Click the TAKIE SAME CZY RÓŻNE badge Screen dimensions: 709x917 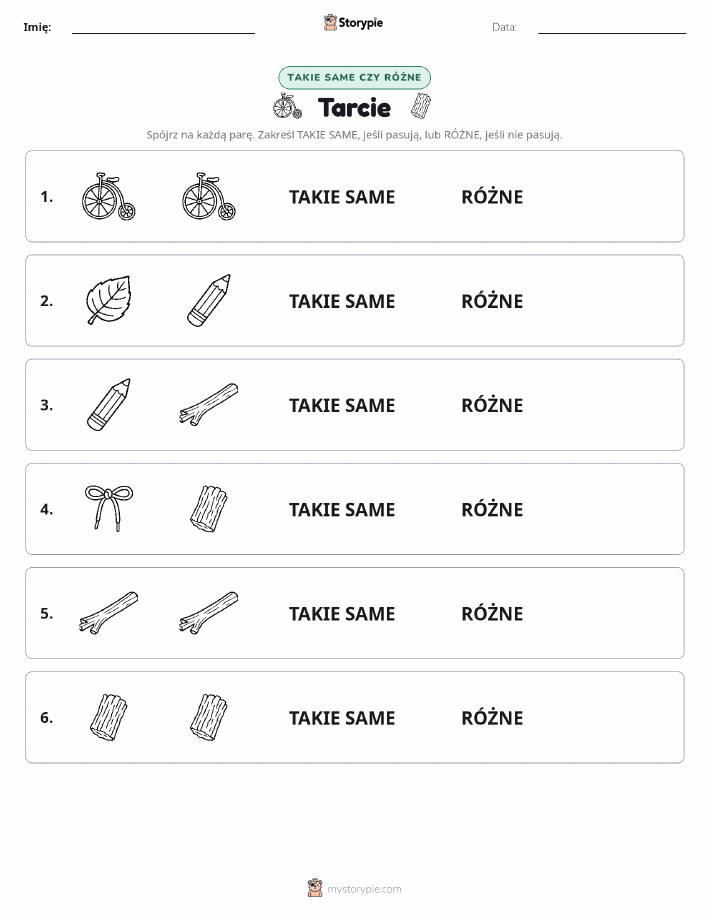pos(354,77)
